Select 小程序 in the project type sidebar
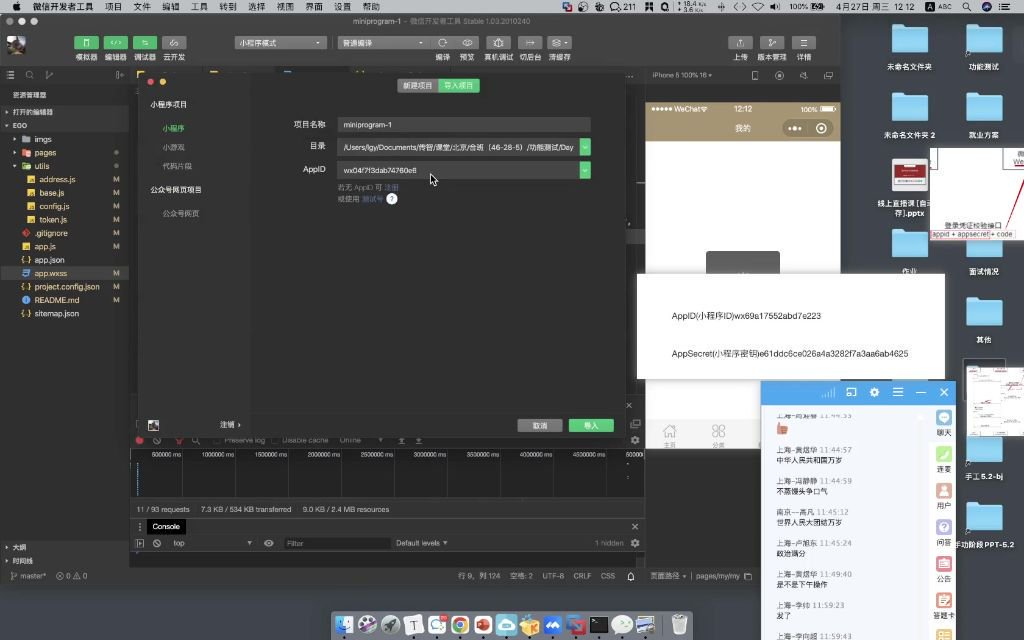The height and width of the screenshot is (640, 1024). tap(173, 129)
